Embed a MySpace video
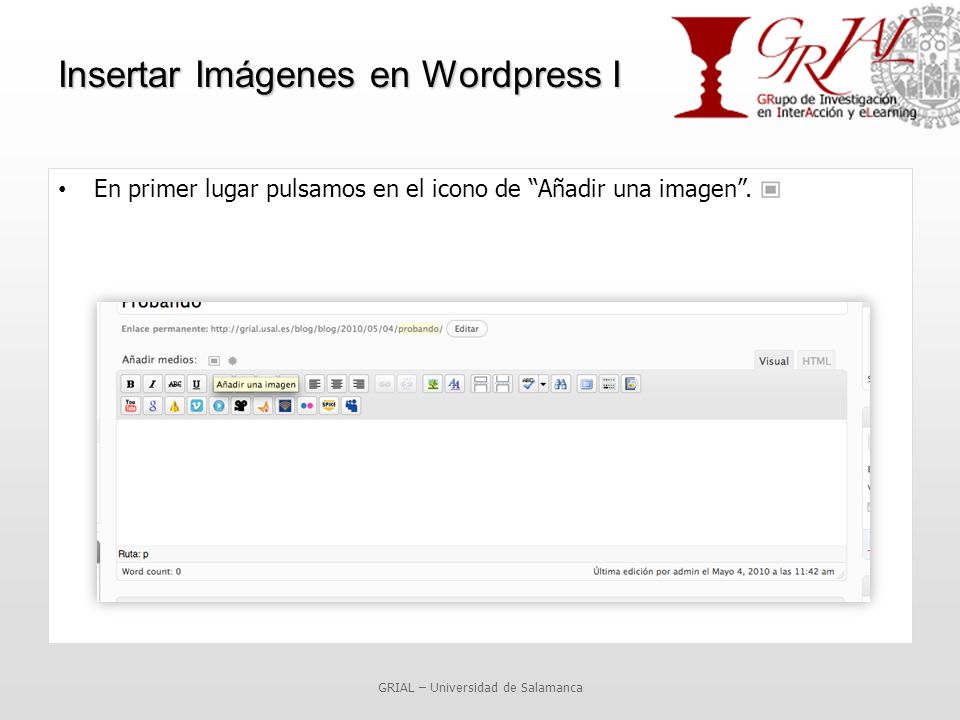The image size is (960, 720). pos(351,405)
